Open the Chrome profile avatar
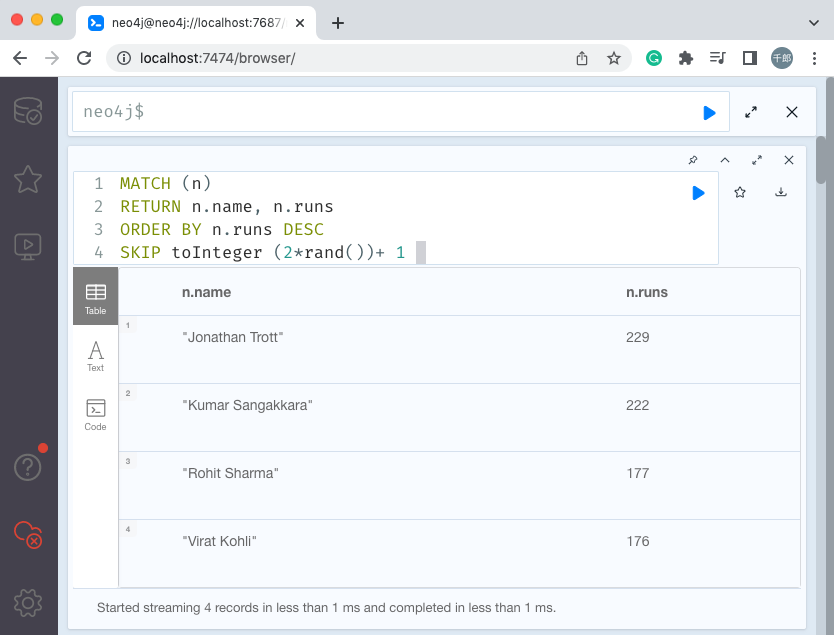834x635 pixels. tap(782, 58)
